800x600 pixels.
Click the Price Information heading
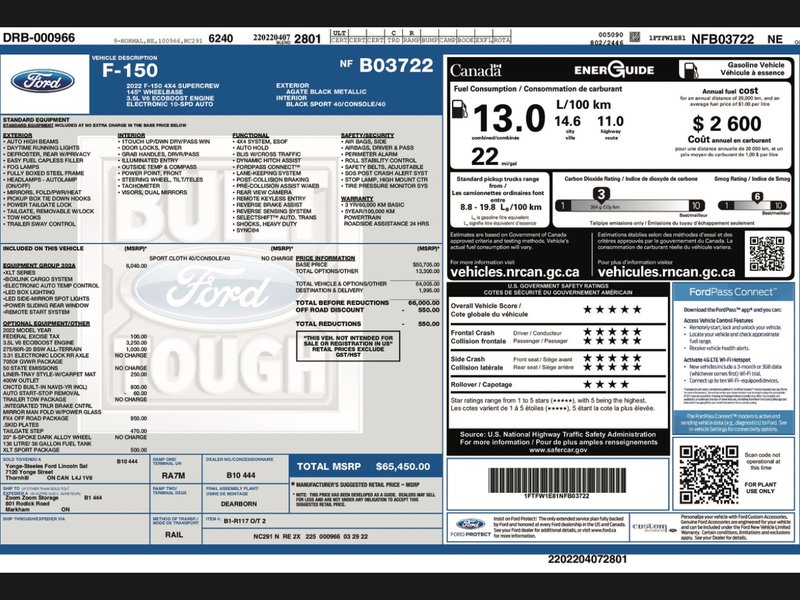(326, 258)
